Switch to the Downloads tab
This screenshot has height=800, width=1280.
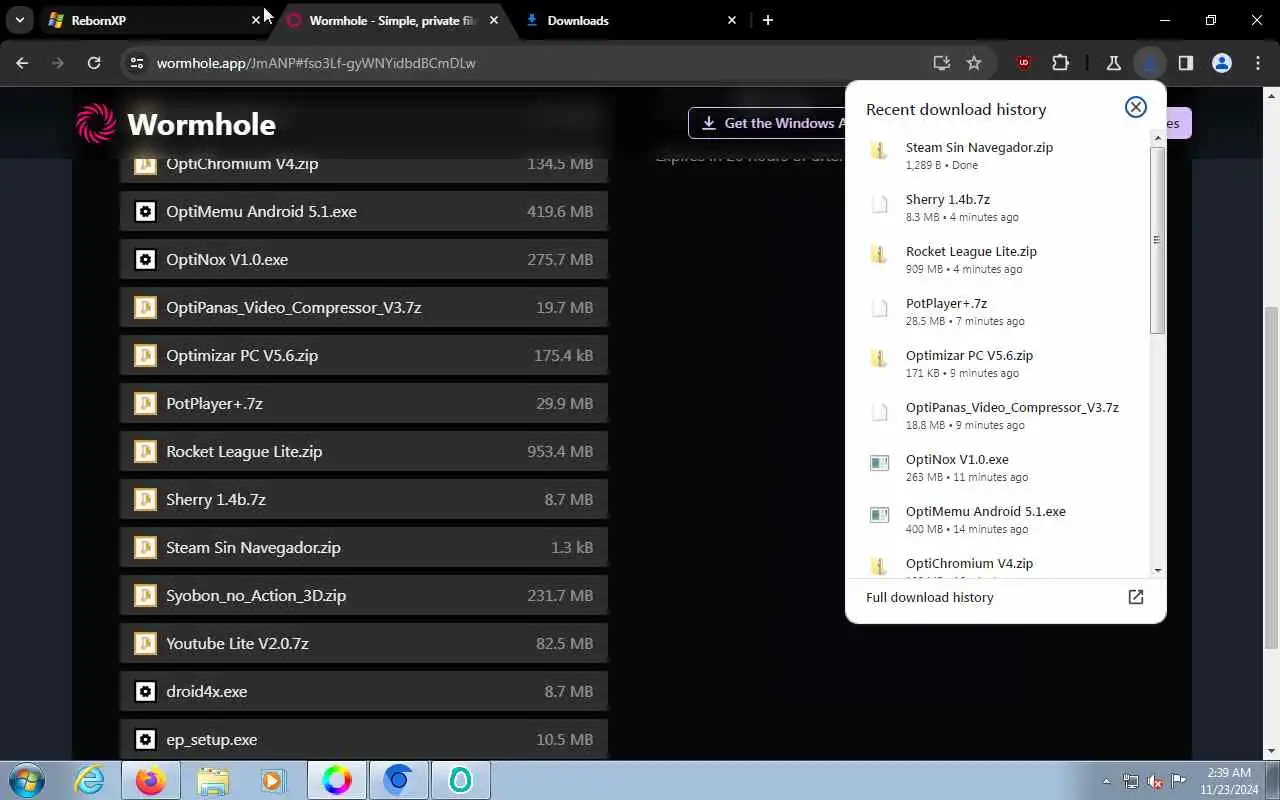pyautogui.click(x=630, y=20)
